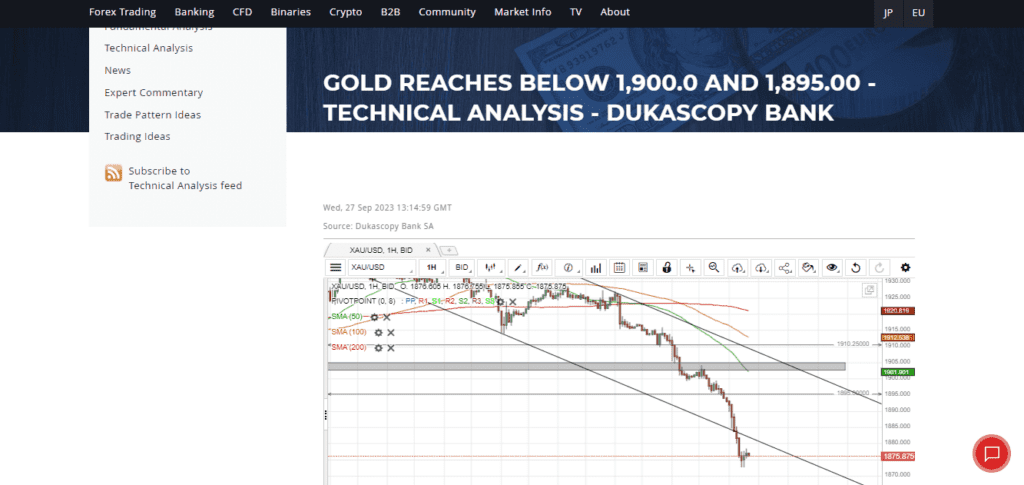This screenshot has width=1024, height=485.
Task: Open the chart hamburger menu
Action: click(336, 268)
